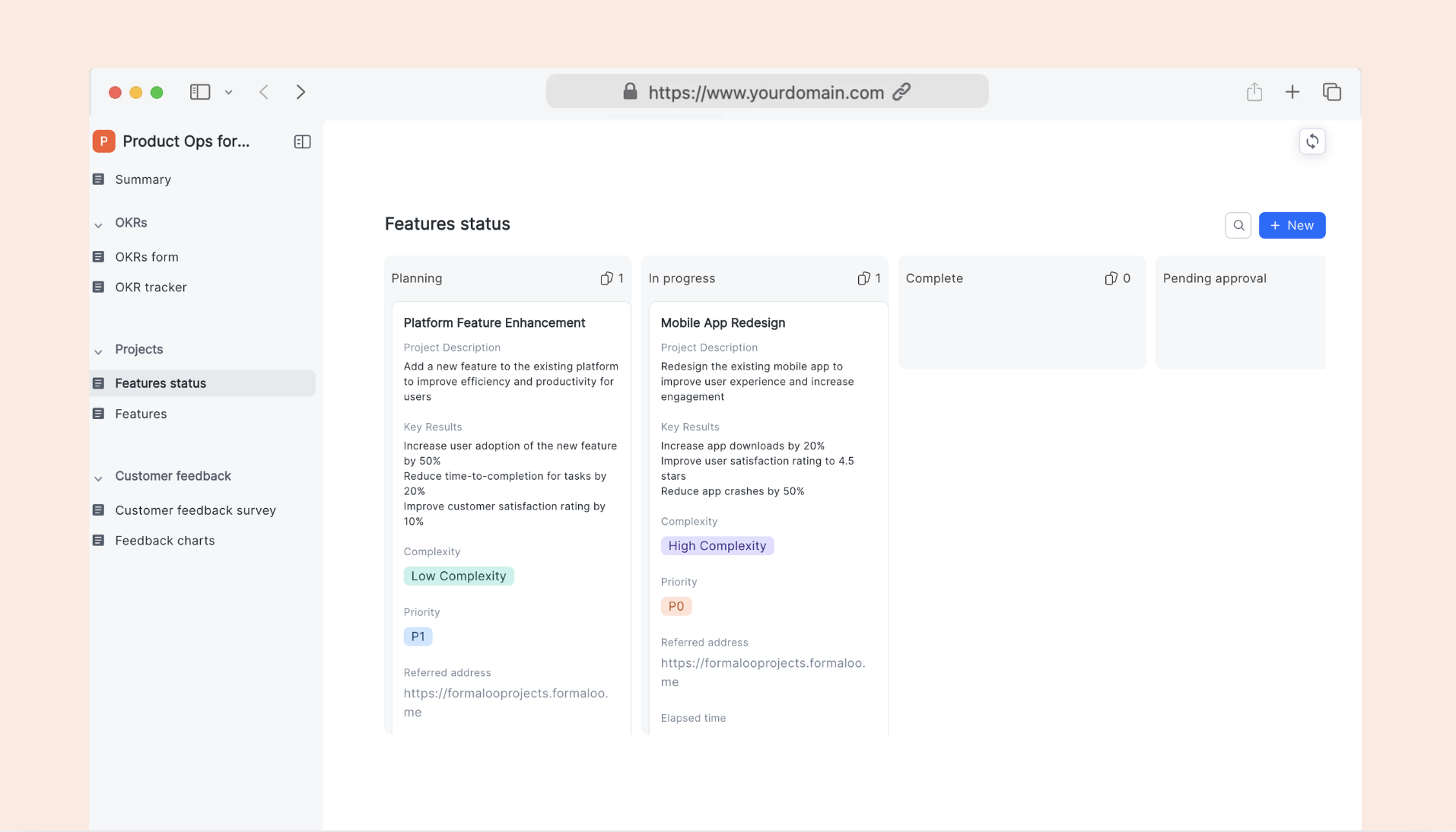Viewport: 1456px width, 832px height.
Task: Go back with the browser back arrow
Action: click(x=264, y=92)
